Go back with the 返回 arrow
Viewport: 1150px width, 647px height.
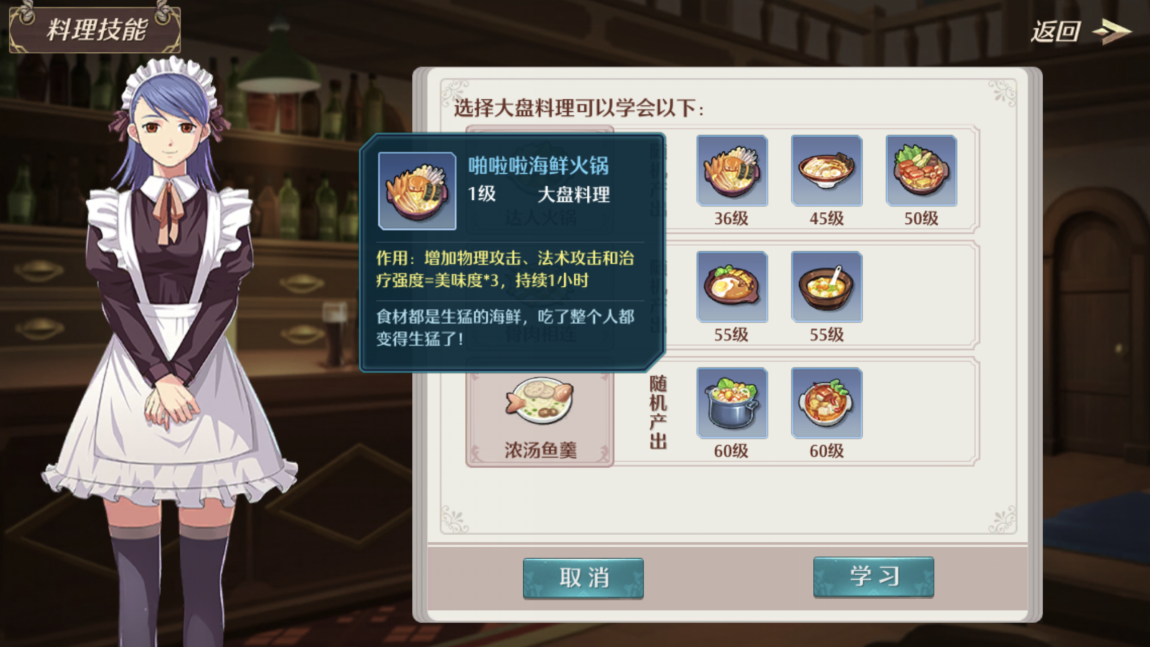(1110, 32)
